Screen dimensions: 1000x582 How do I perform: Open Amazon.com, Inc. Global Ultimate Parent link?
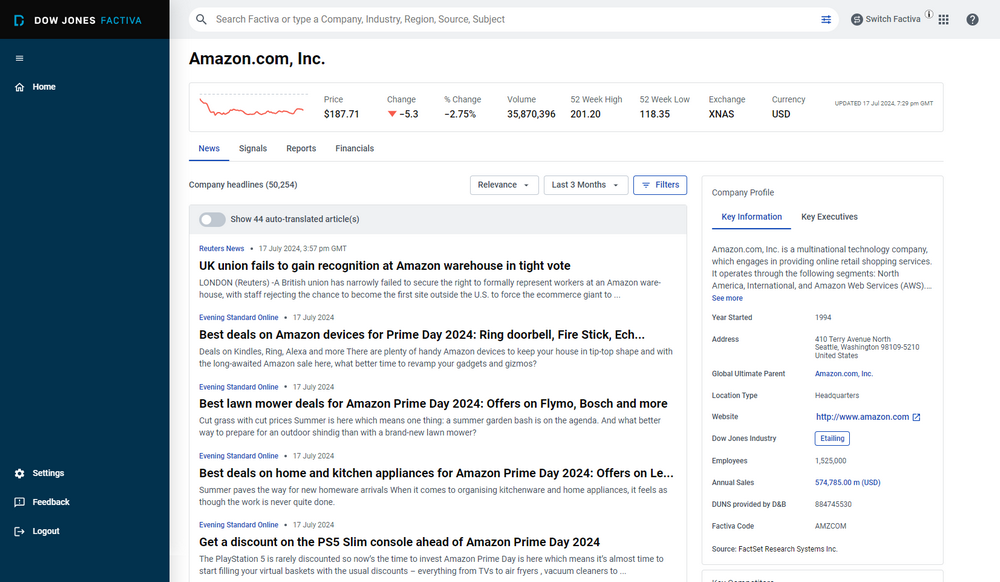click(844, 374)
